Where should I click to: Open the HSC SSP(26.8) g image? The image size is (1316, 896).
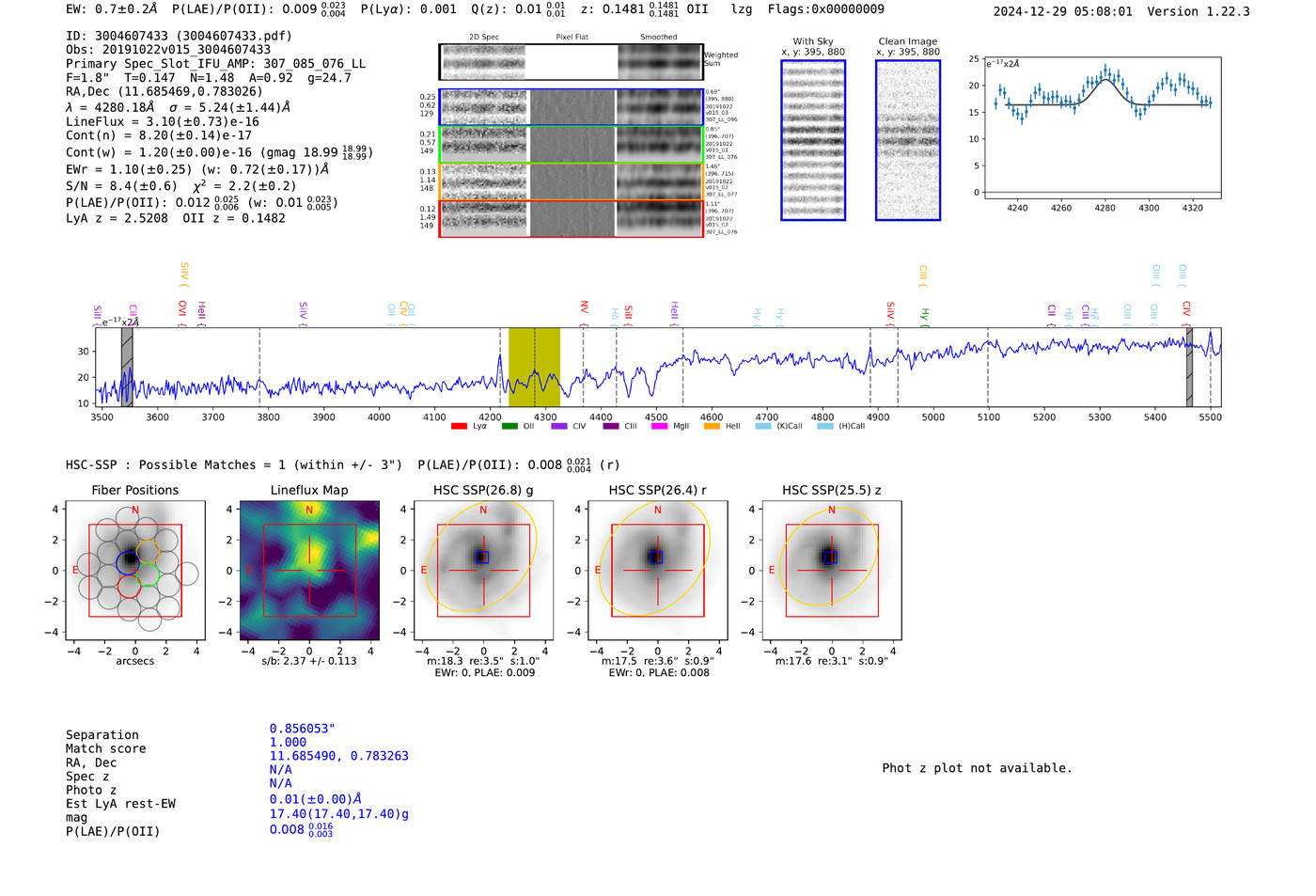click(483, 570)
